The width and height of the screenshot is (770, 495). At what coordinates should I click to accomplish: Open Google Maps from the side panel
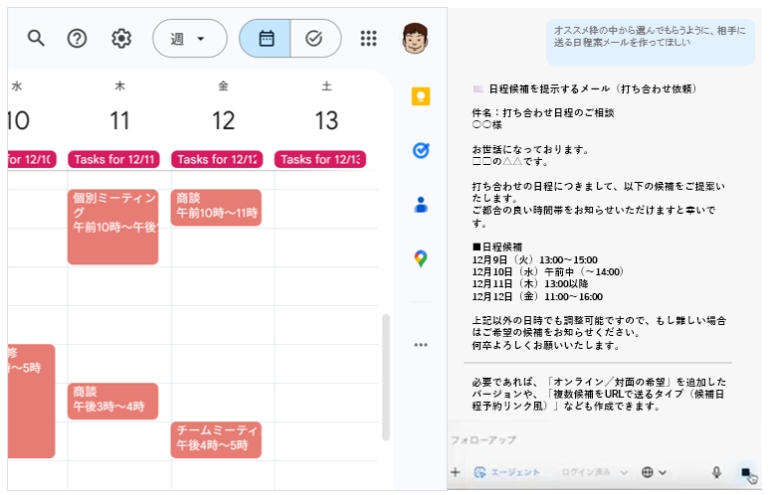[x=421, y=258]
